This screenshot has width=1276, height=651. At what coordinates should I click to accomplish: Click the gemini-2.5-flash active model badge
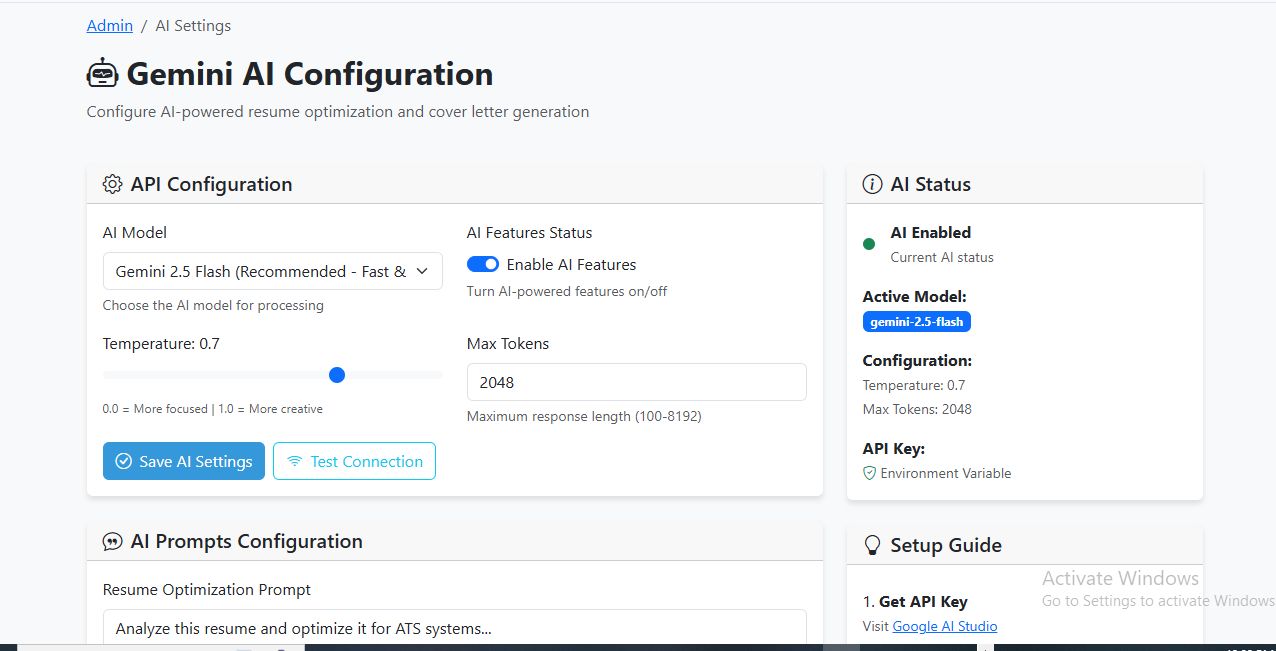pos(916,322)
